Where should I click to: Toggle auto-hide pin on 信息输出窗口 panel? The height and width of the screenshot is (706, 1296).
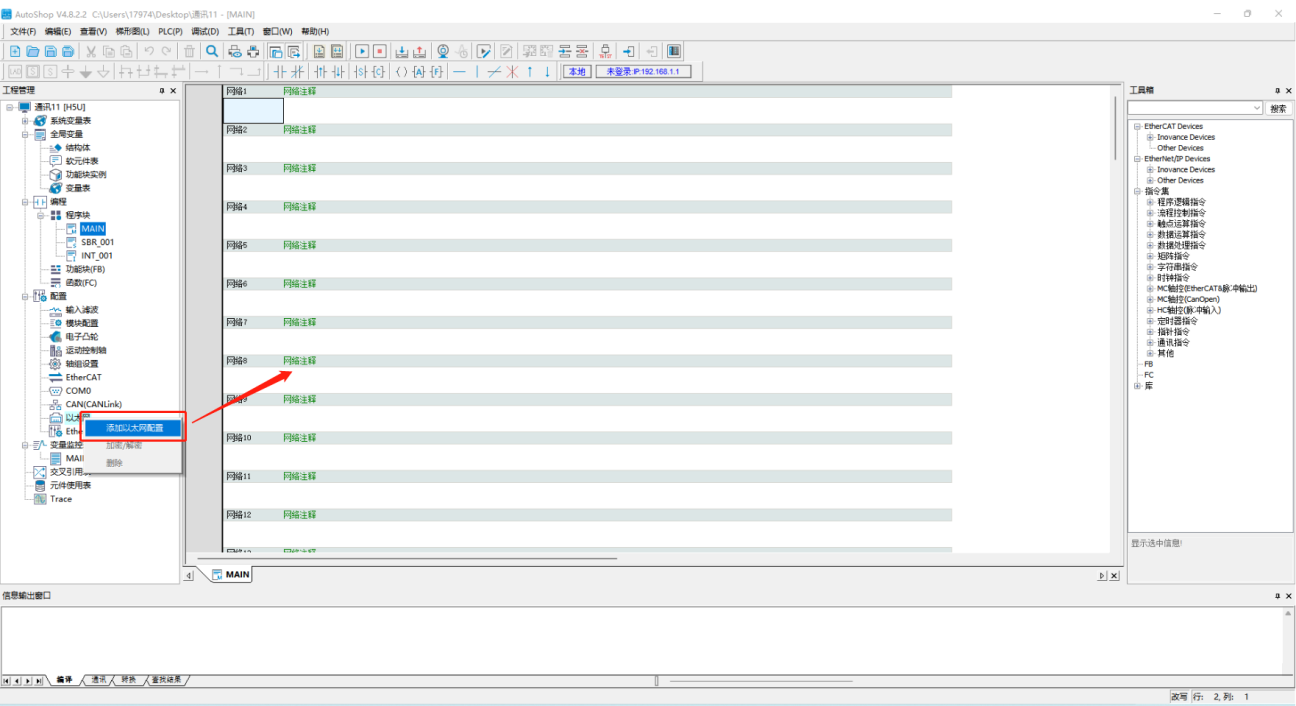(x=1275, y=596)
